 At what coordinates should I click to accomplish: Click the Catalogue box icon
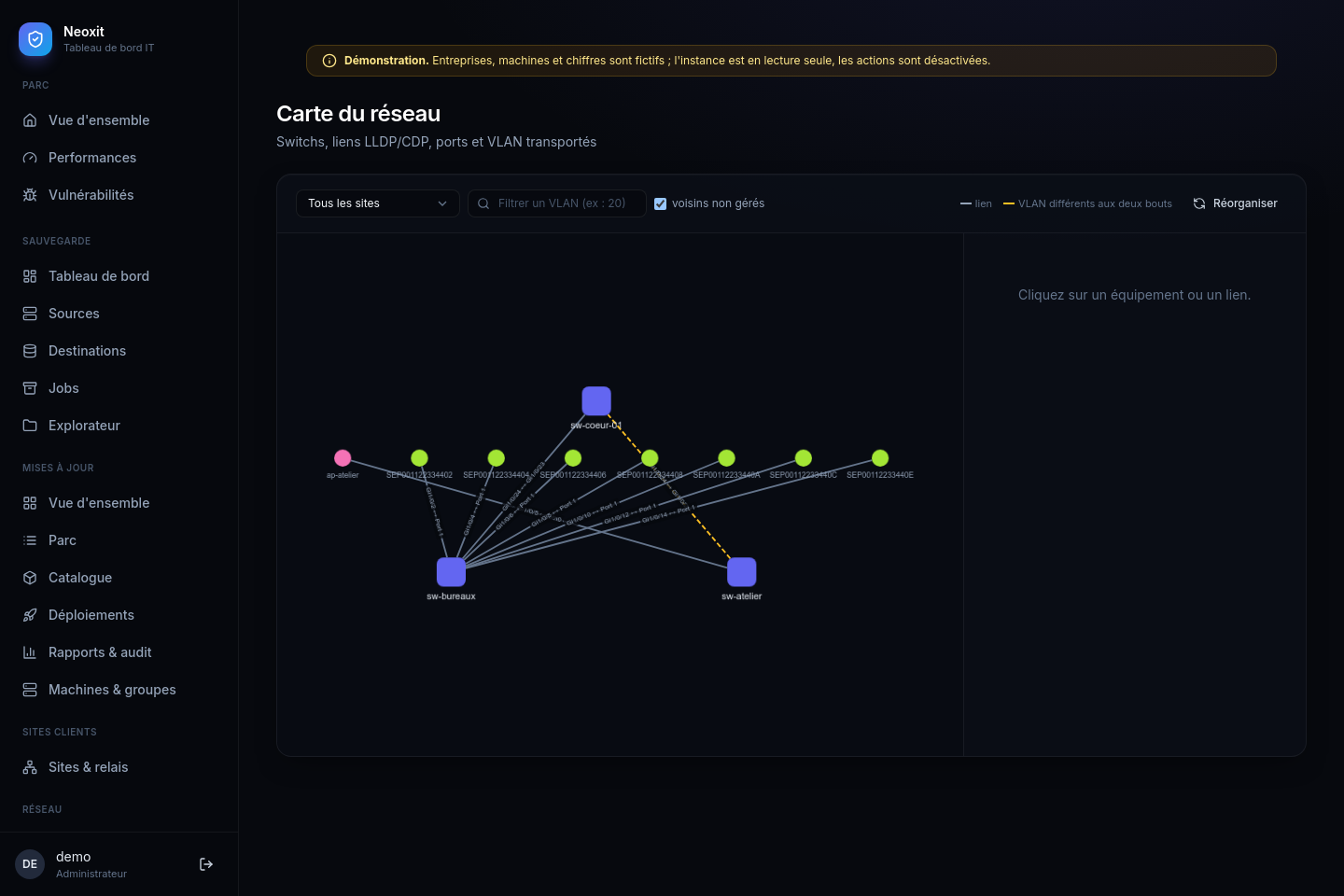coord(30,578)
